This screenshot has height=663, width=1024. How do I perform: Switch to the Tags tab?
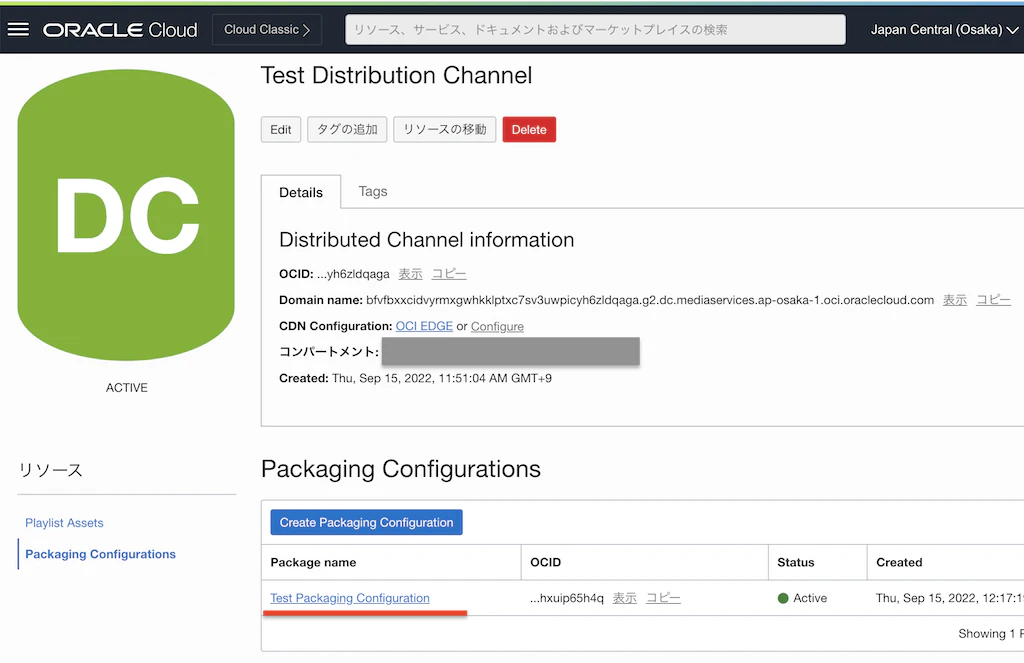click(x=373, y=191)
